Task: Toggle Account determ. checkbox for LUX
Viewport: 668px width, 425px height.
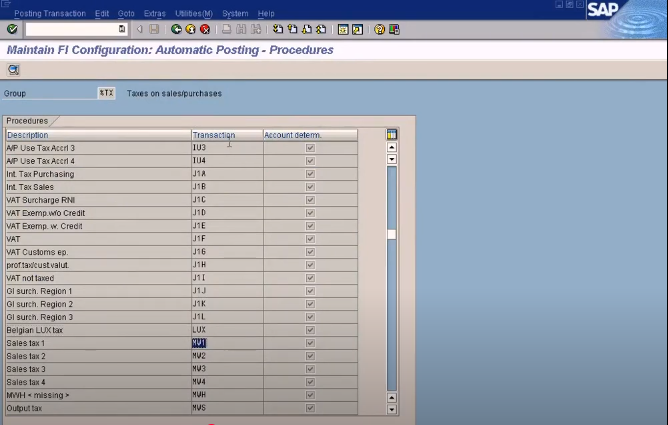Action: (x=310, y=330)
